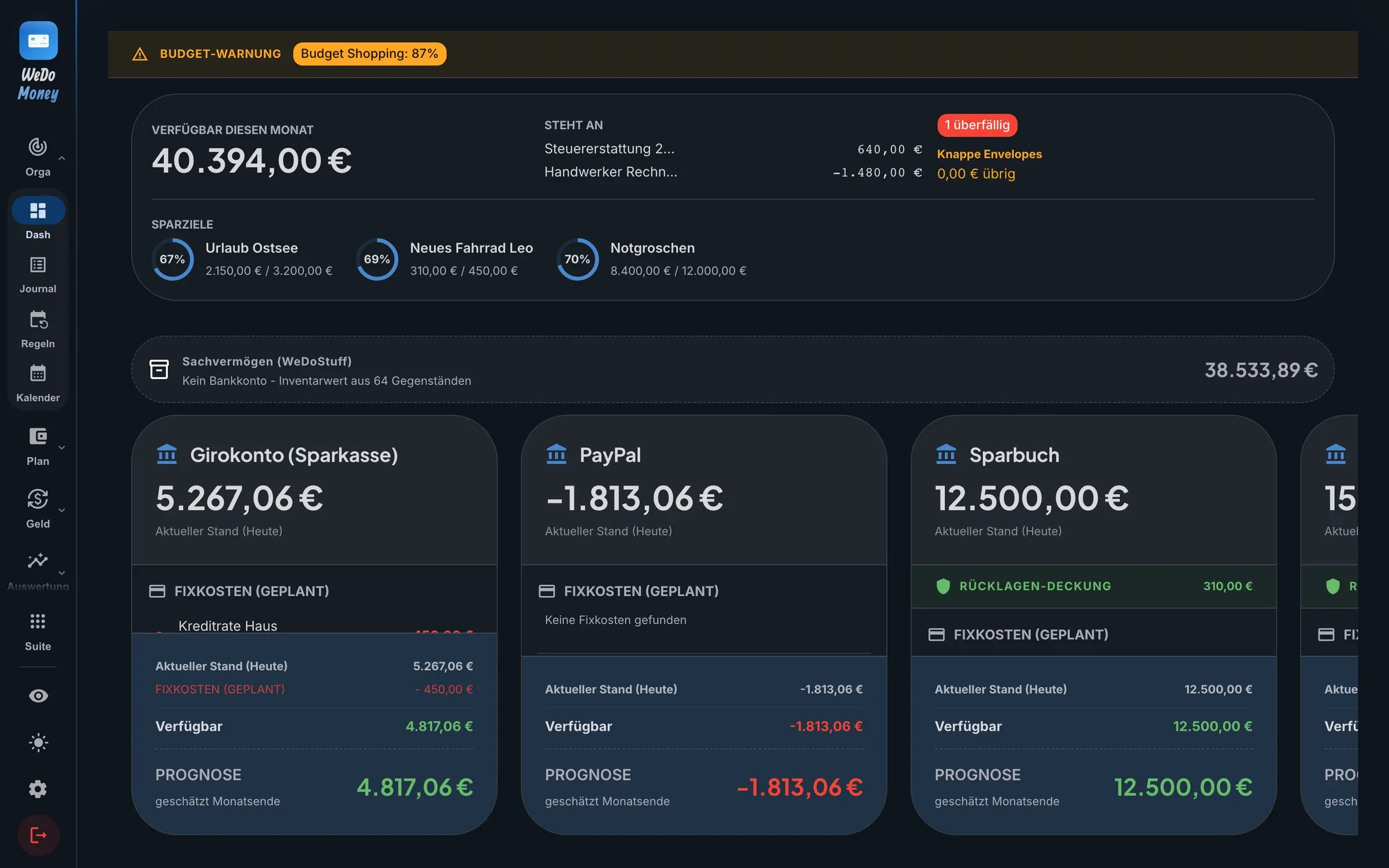The image size is (1389, 868).
Task: Expand the Auswertung chevron
Action: [61, 572]
